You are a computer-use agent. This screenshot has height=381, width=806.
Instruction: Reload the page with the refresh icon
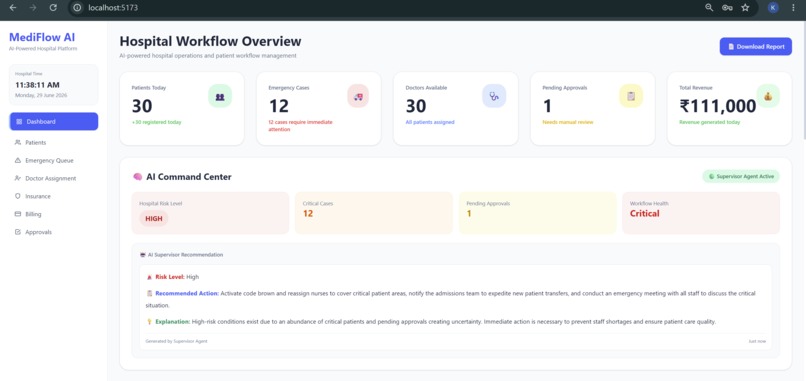coord(53,8)
